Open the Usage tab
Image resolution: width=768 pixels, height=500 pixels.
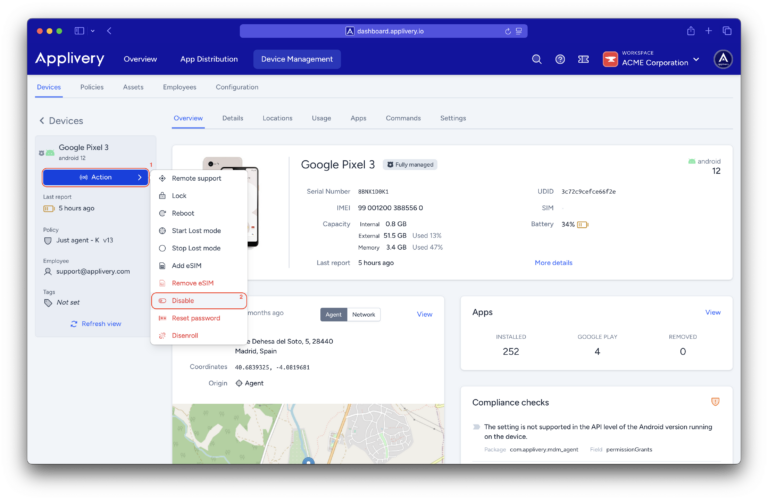tap(321, 118)
